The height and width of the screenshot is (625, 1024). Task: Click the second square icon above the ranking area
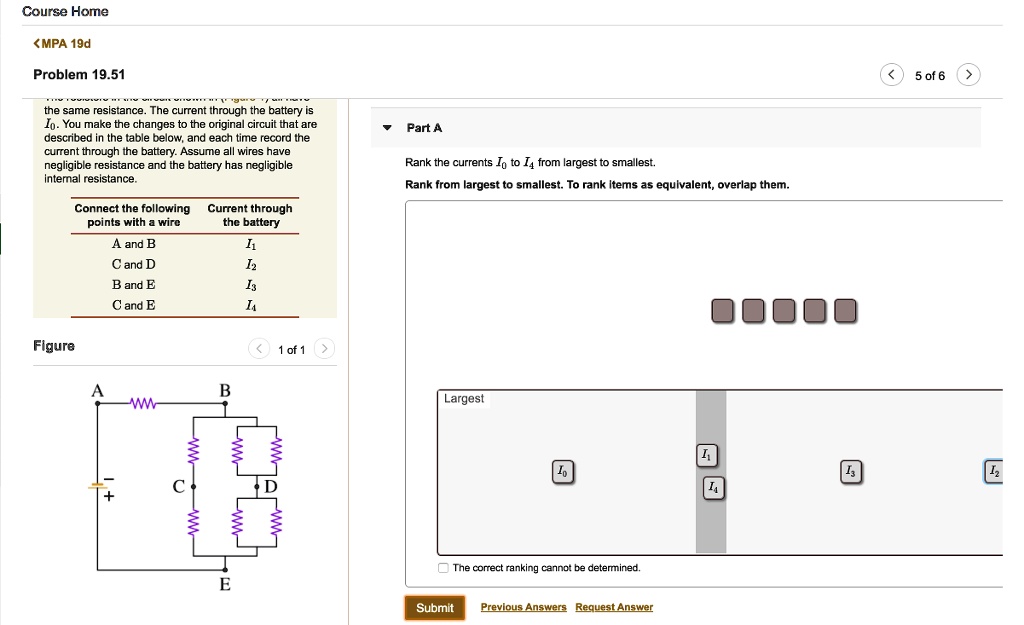point(753,310)
